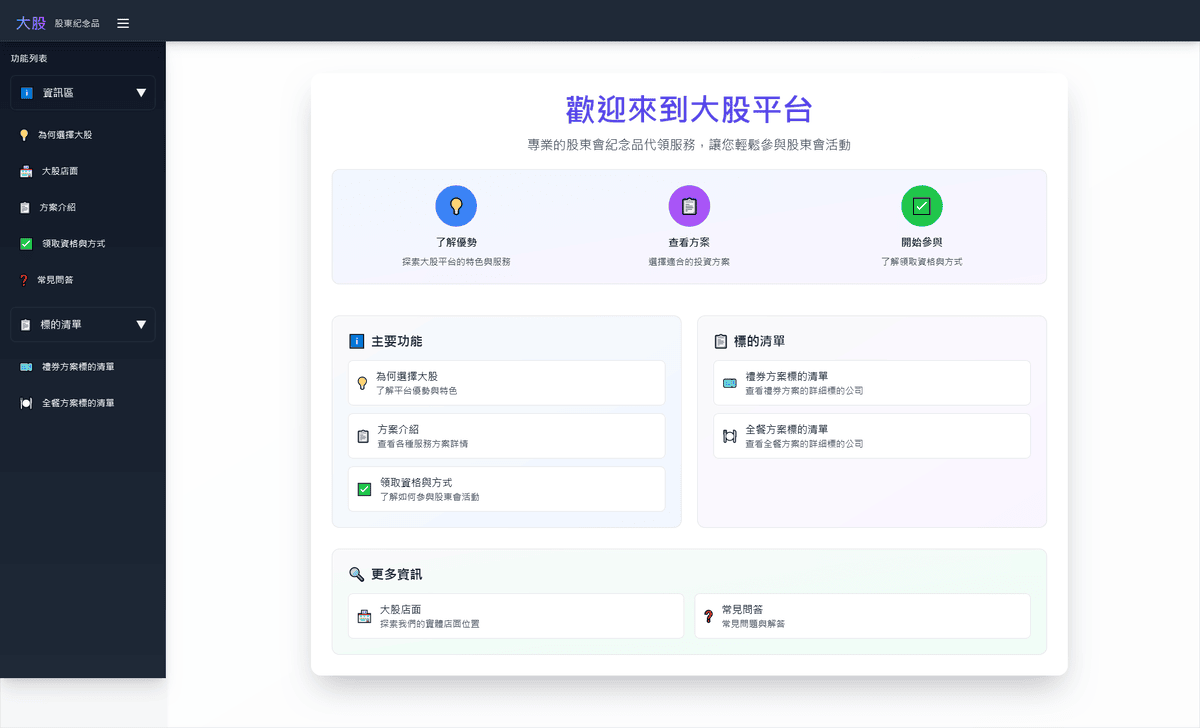Select the lightbulb 為何選擇大股 icon in sidebar

[24, 134]
